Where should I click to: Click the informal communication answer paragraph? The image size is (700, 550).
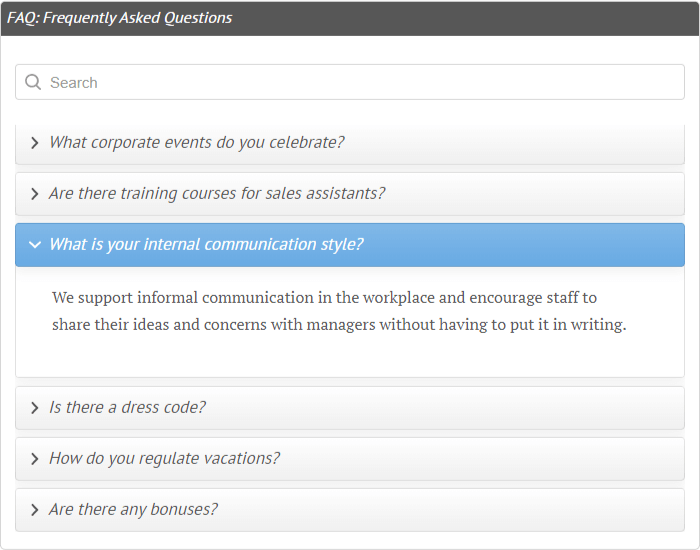(339, 311)
